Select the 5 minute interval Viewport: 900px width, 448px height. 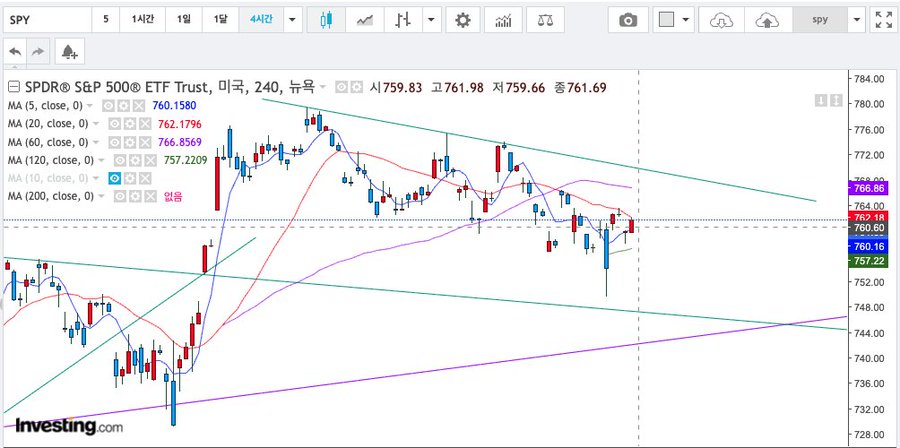click(106, 20)
